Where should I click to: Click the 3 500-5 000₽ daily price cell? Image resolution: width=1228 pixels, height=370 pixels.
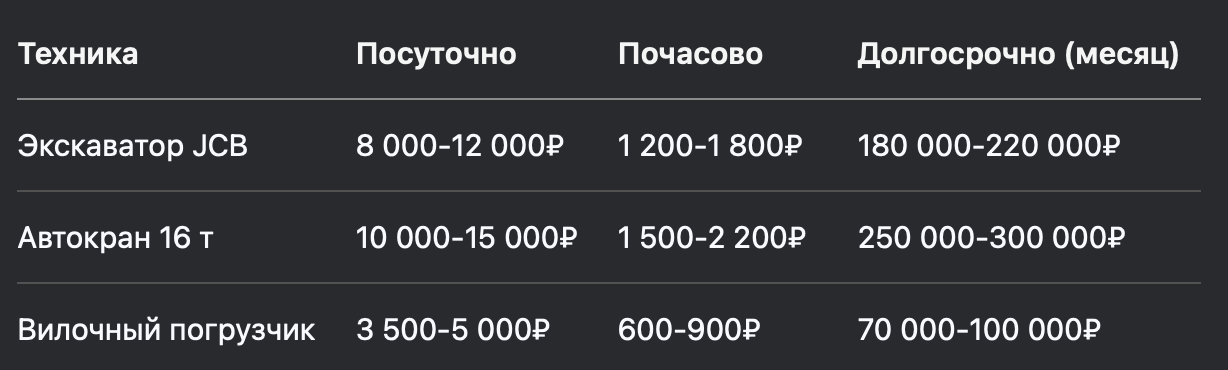453,330
